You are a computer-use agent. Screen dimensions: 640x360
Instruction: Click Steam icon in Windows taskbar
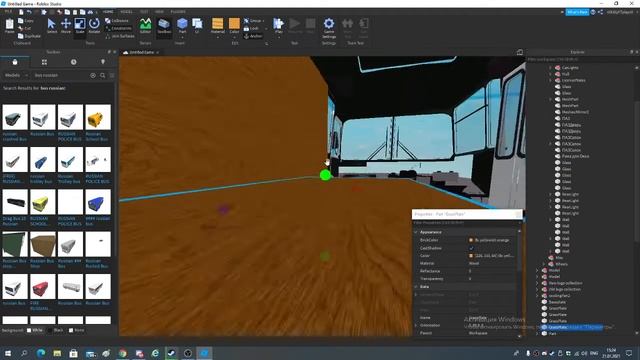point(171,353)
